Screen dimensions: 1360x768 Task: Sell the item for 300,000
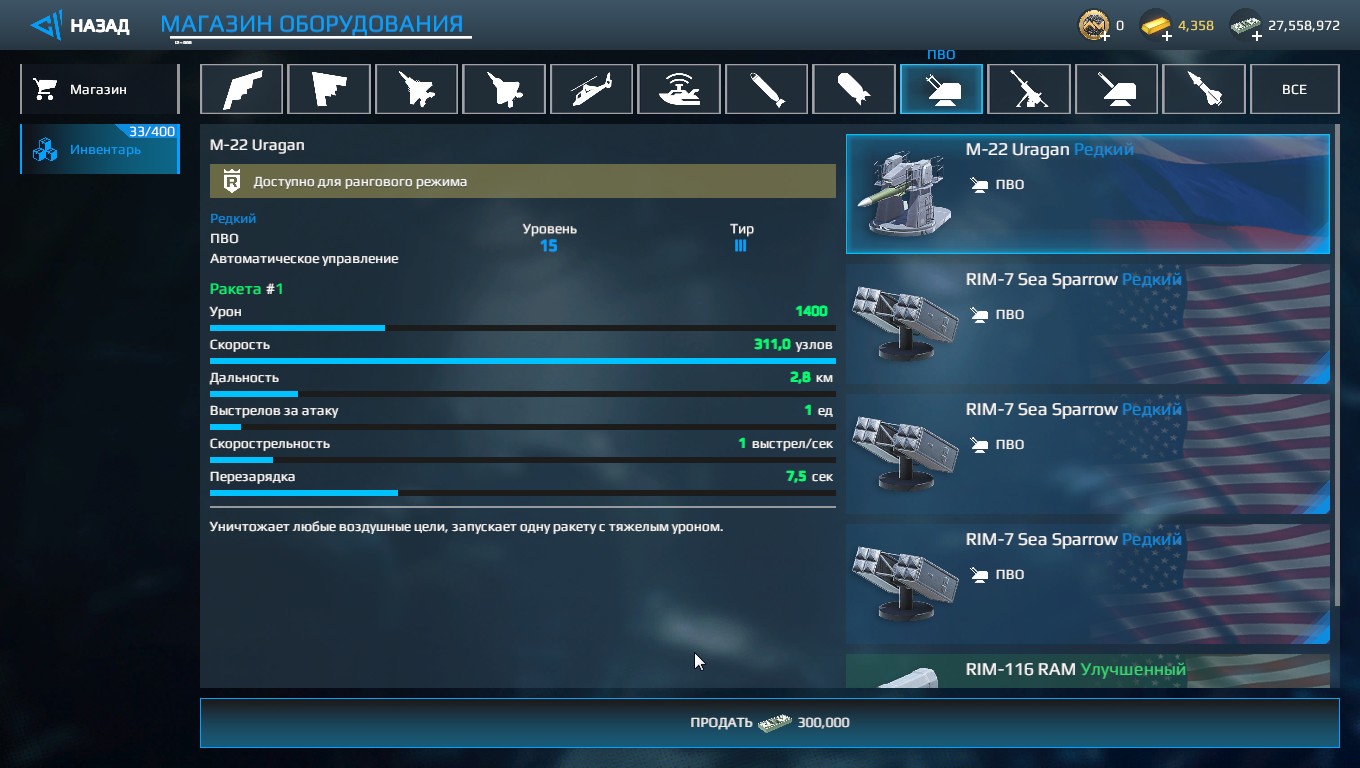769,722
